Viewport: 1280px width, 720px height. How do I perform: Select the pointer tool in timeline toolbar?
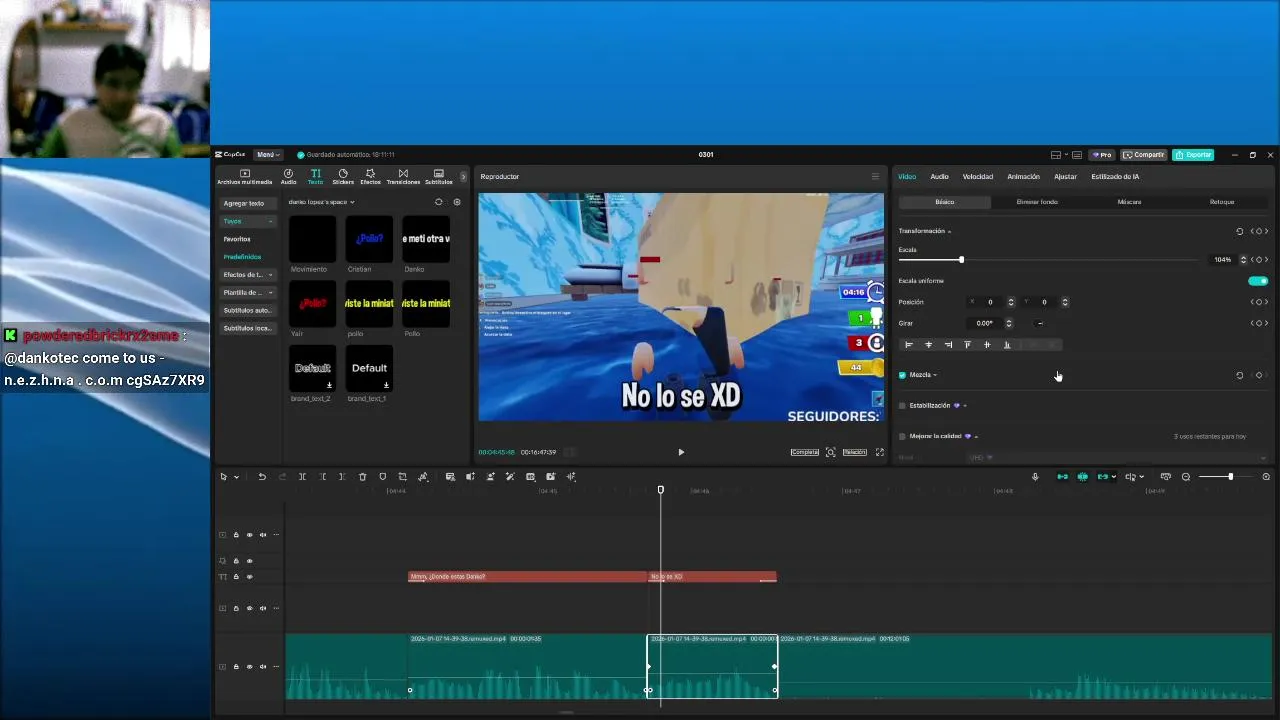tap(224, 477)
